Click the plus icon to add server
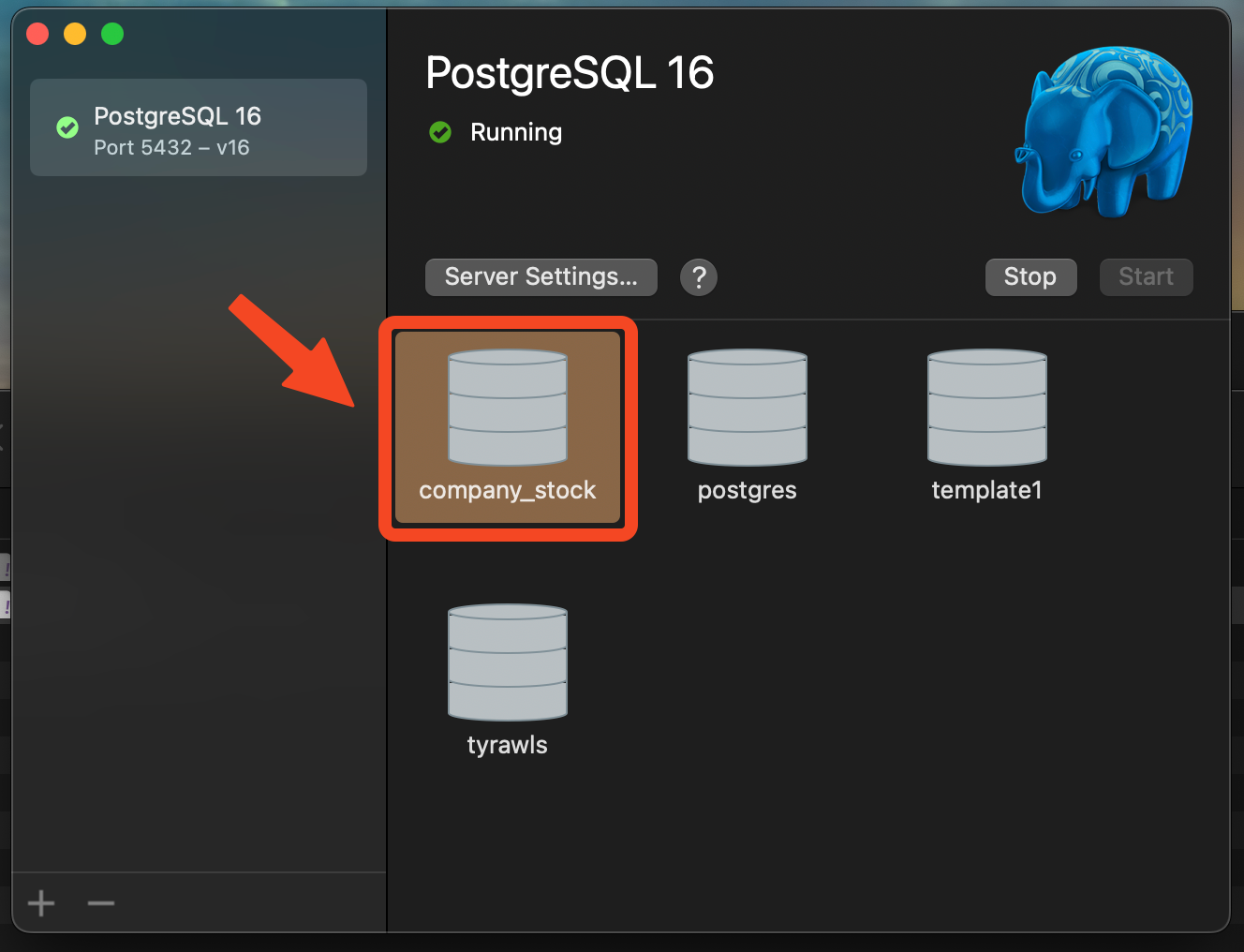 [x=41, y=903]
